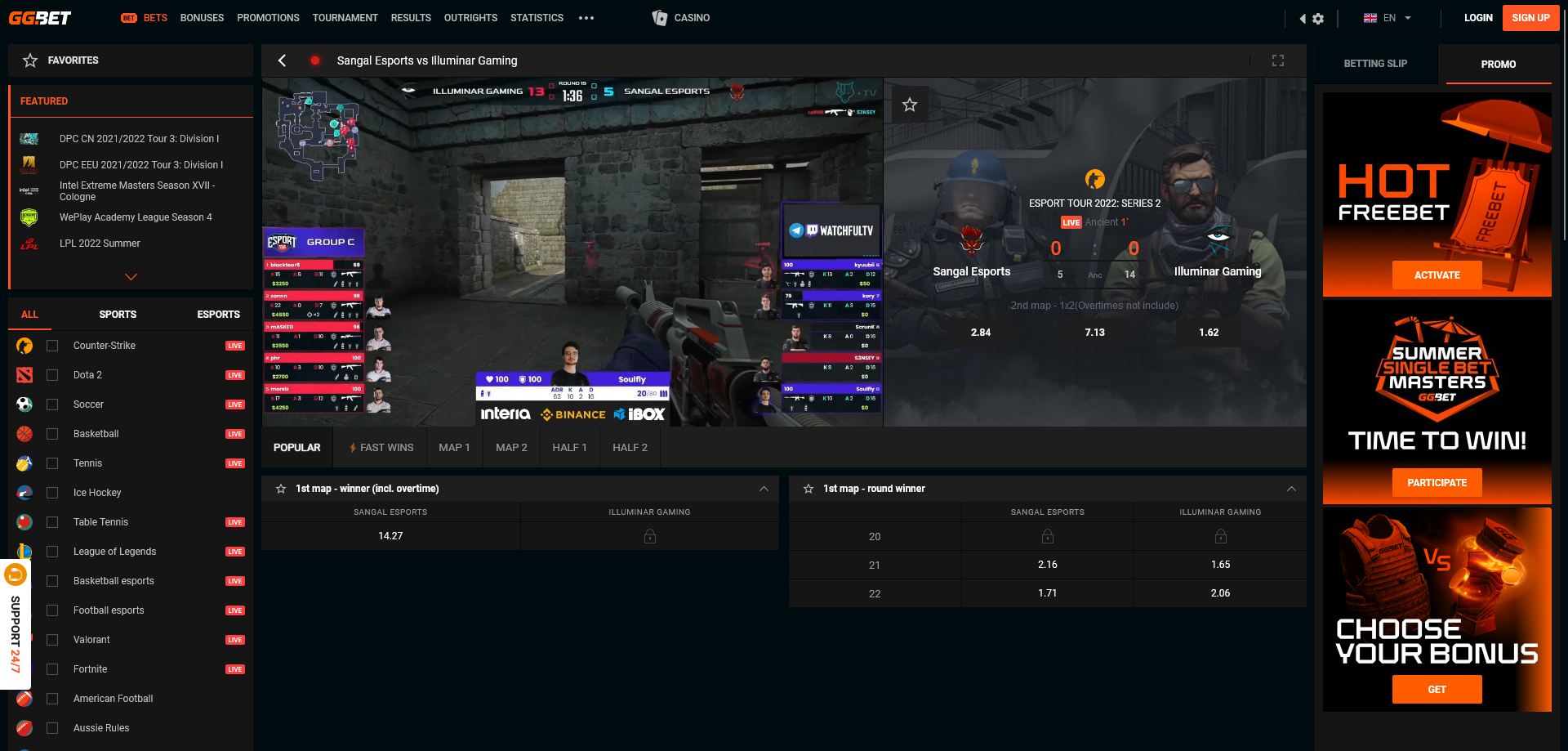Viewport: 1568px width, 751px height.
Task: Open the BETTING SLIP tab
Action: click(x=1375, y=64)
